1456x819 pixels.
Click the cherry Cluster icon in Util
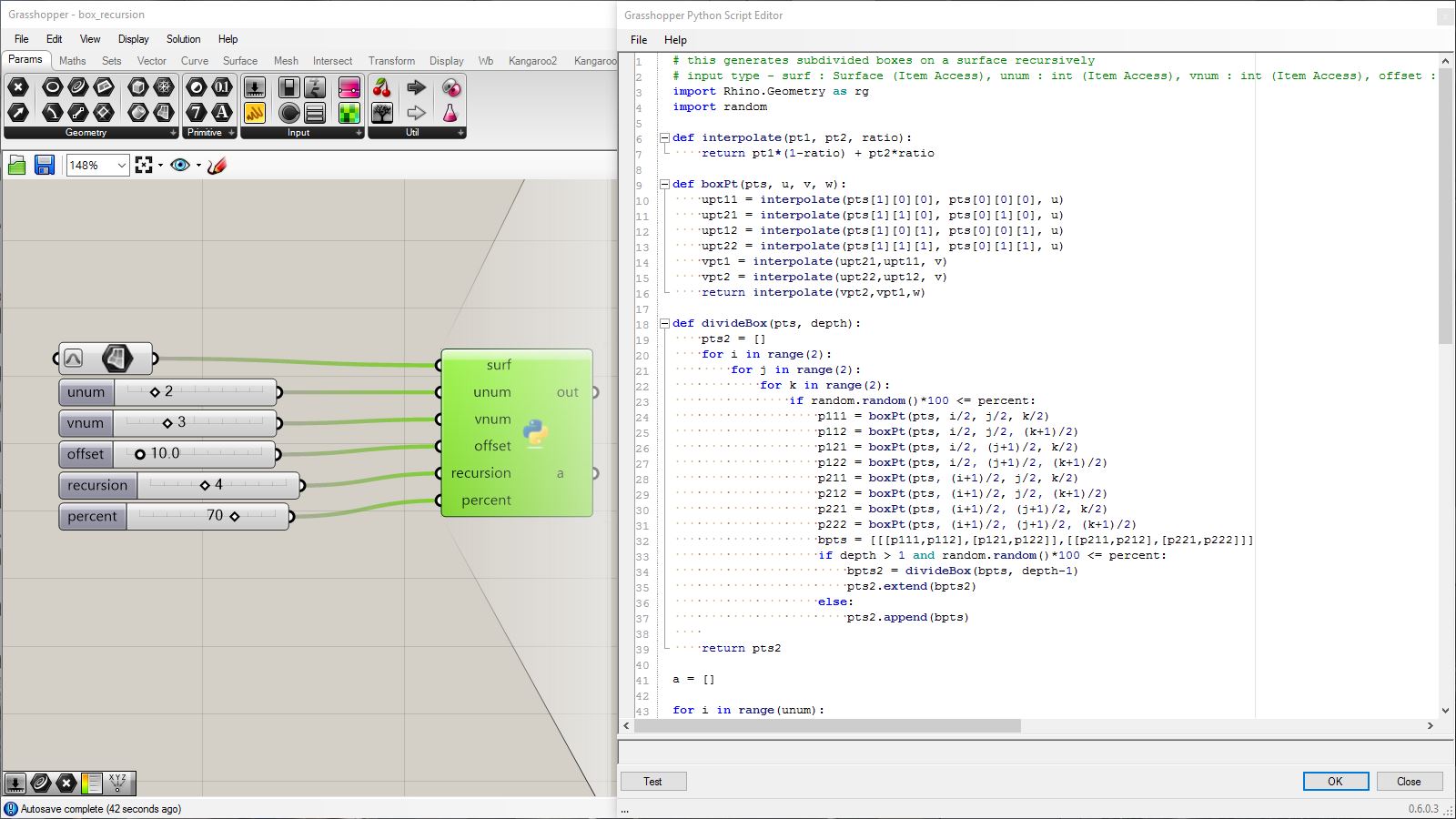click(x=382, y=87)
